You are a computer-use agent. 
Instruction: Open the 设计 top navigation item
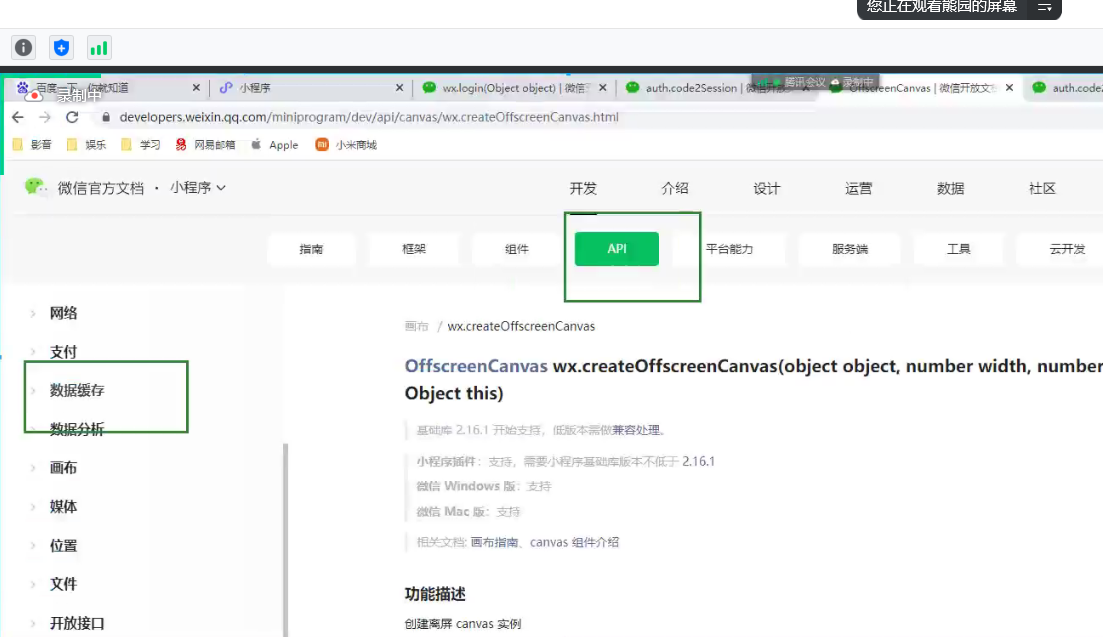[767, 188]
